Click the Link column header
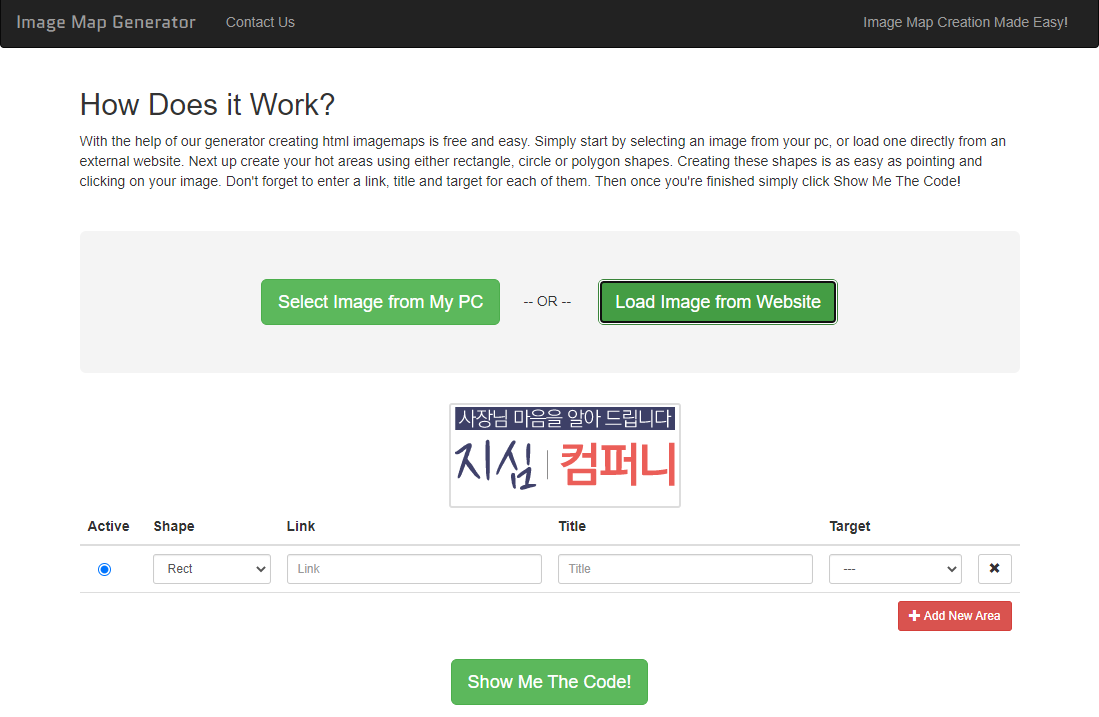Viewport: 1099px width, 717px height. click(301, 526)
